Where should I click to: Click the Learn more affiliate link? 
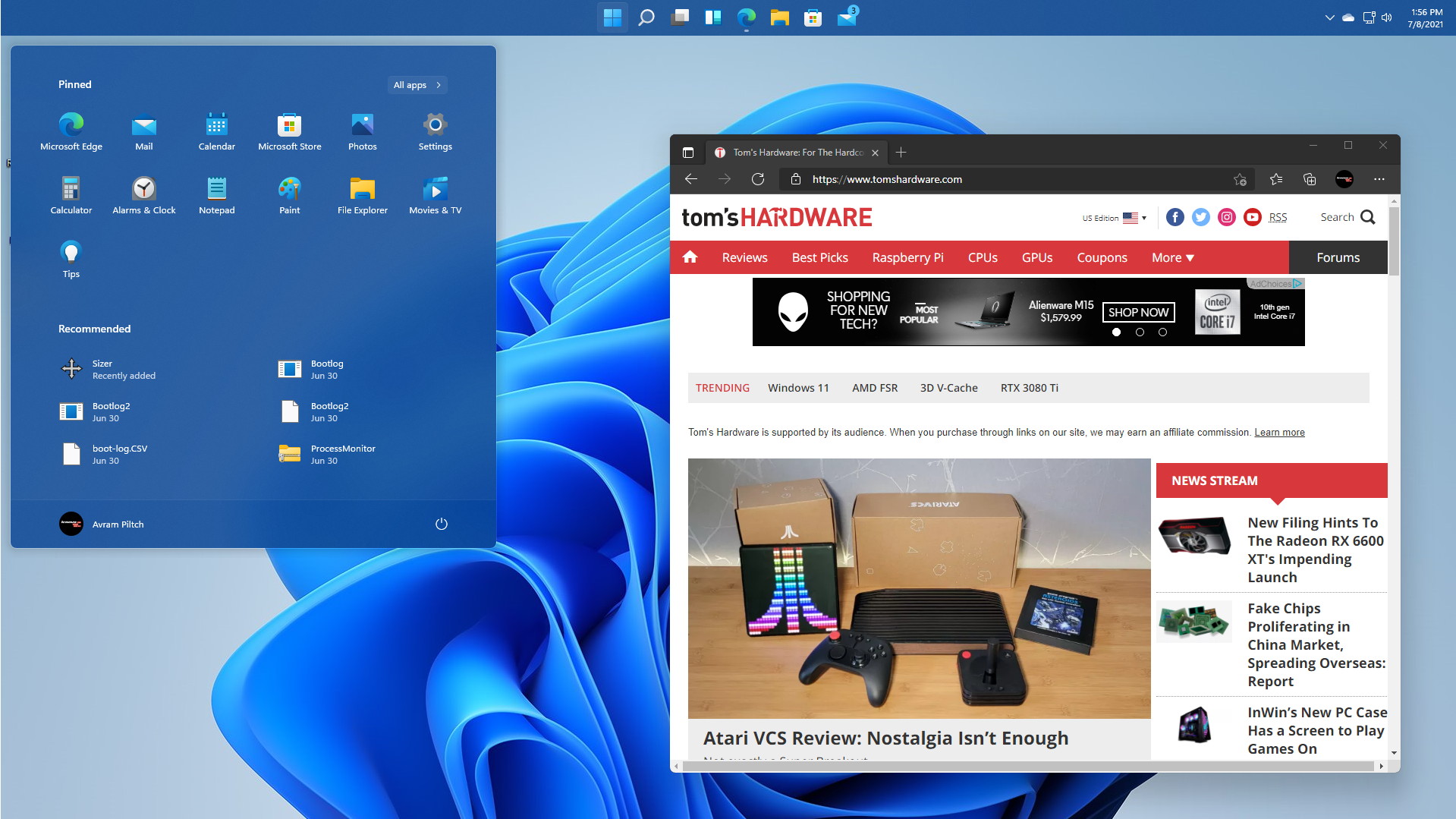point(1278,432)
